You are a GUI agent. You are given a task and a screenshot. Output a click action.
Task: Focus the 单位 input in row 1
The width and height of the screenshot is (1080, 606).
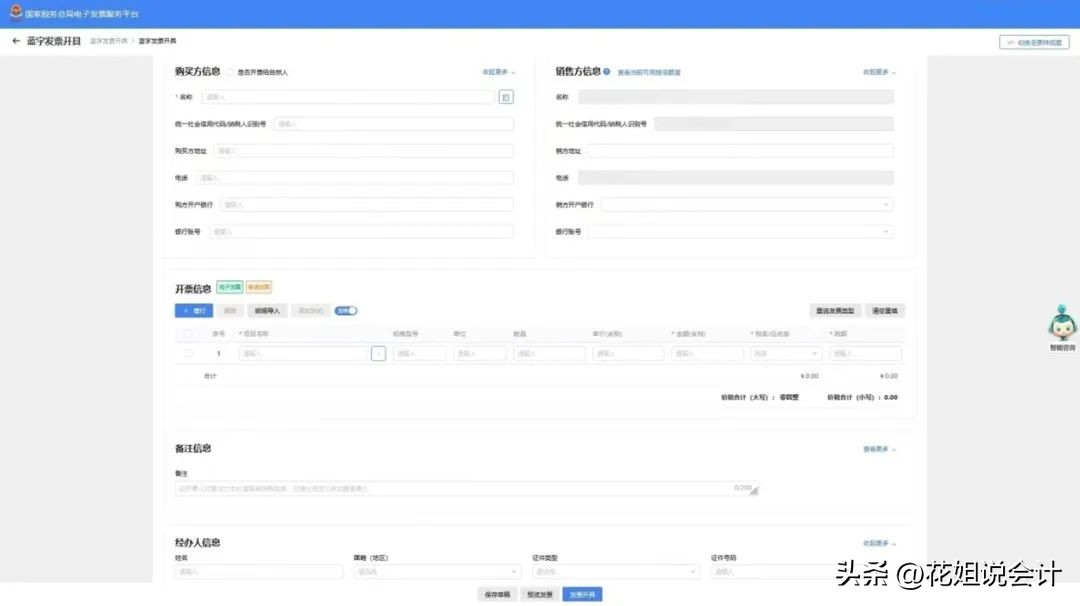pos(479,353)
